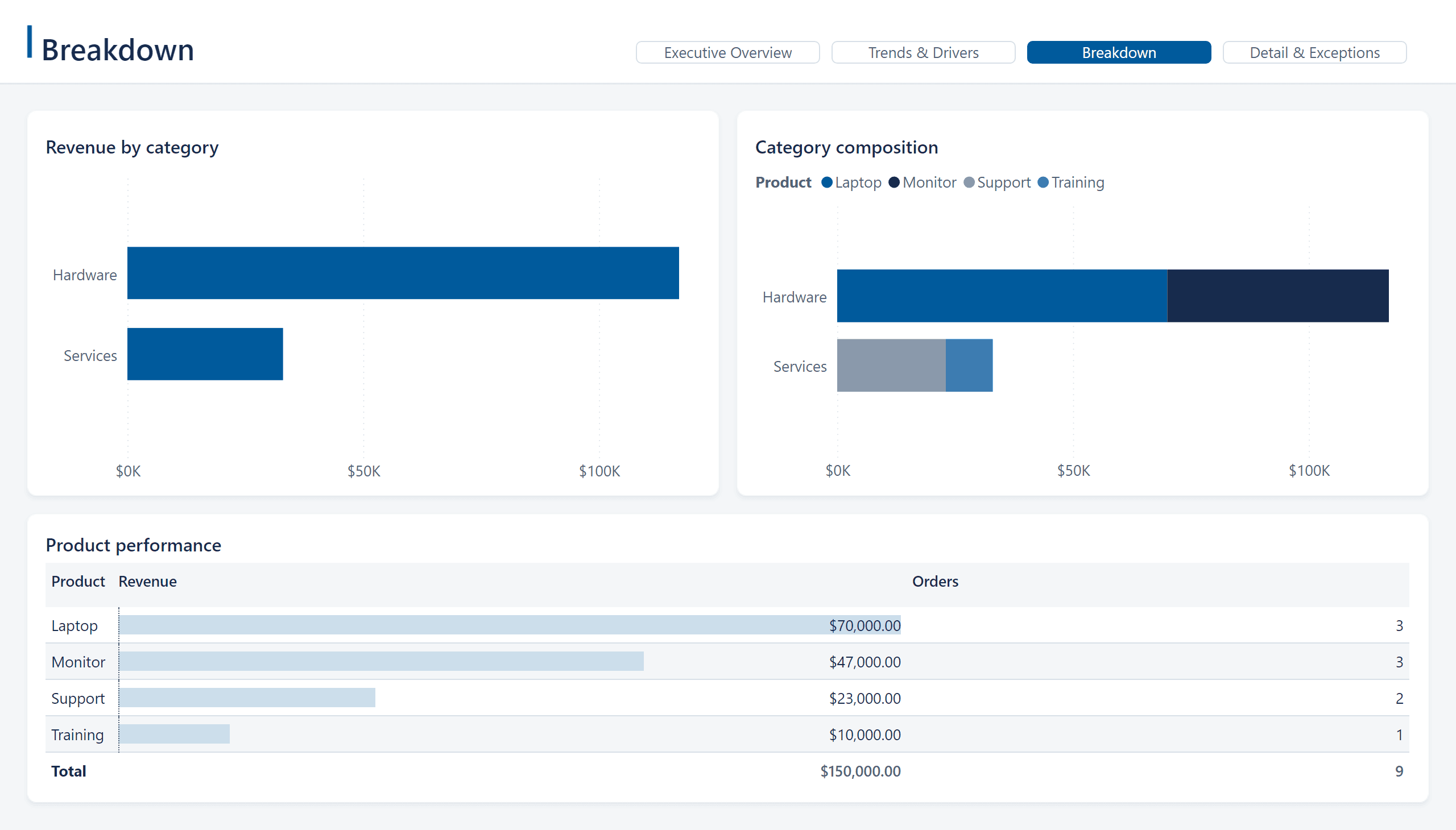Sort table by Product column header
Viewport: 1456px width, 830px height.
(x=78, y=582)
